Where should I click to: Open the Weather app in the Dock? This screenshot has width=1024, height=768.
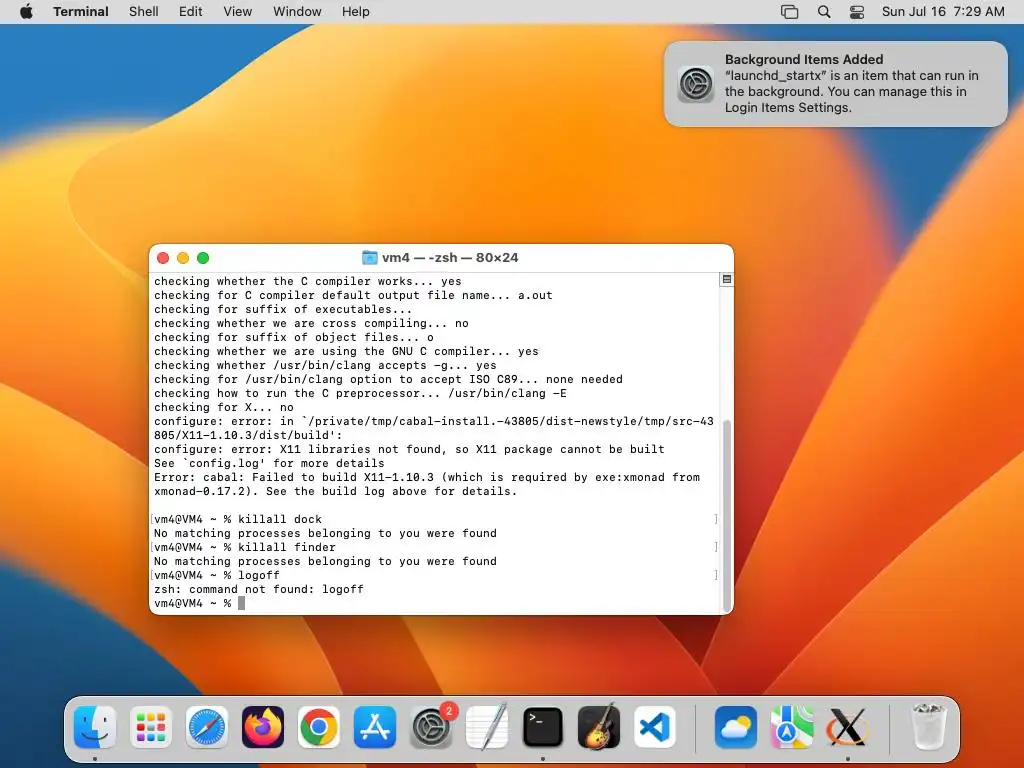coord(735,727)
